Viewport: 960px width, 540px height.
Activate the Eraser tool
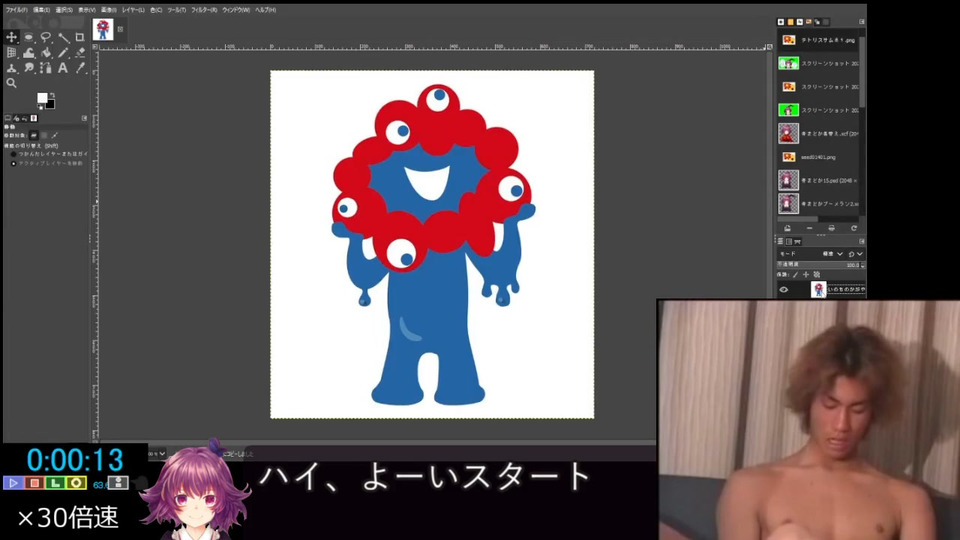tap(80, 52)
